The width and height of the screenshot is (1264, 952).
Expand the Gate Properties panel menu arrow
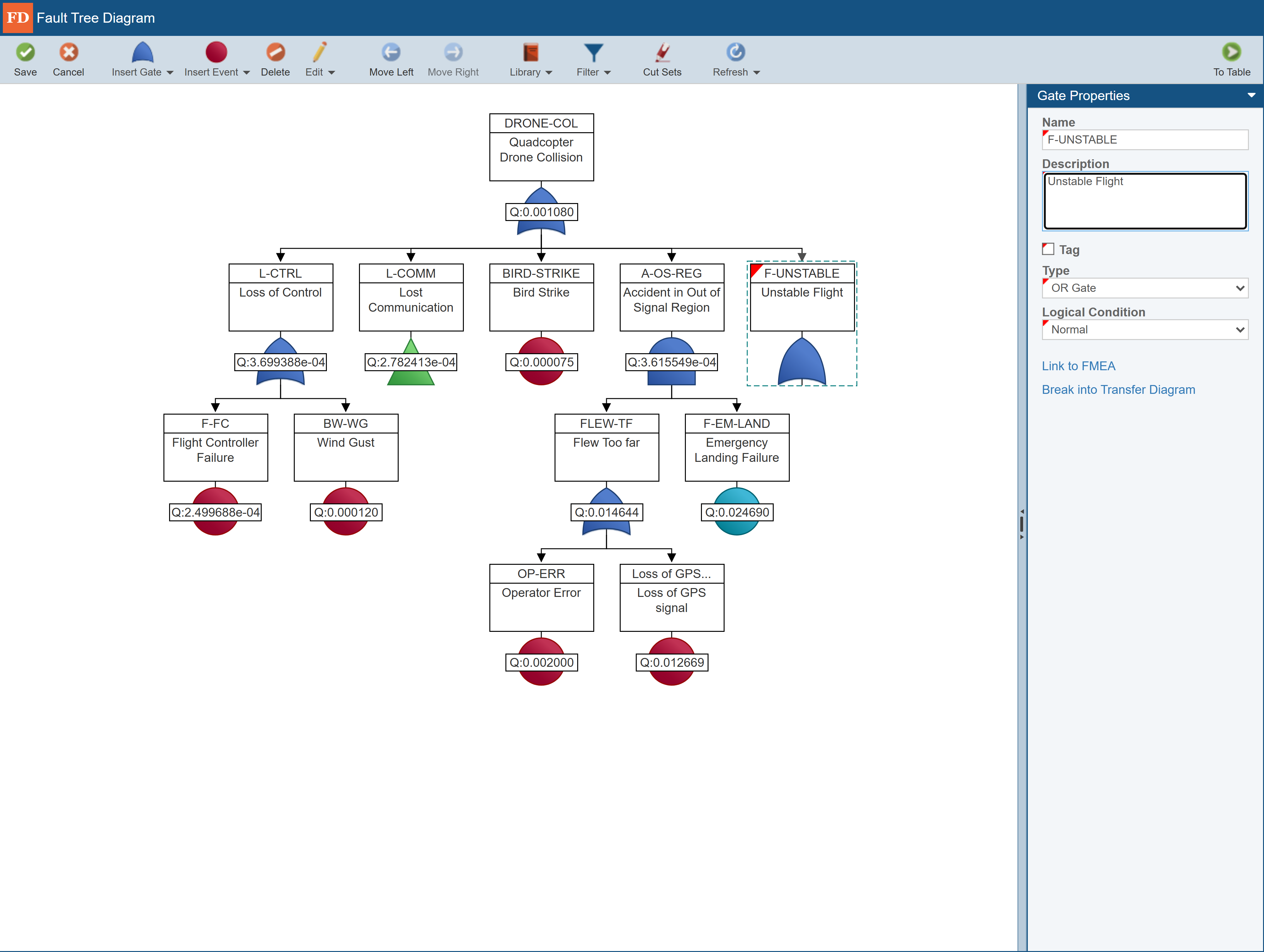point(1251,95)
